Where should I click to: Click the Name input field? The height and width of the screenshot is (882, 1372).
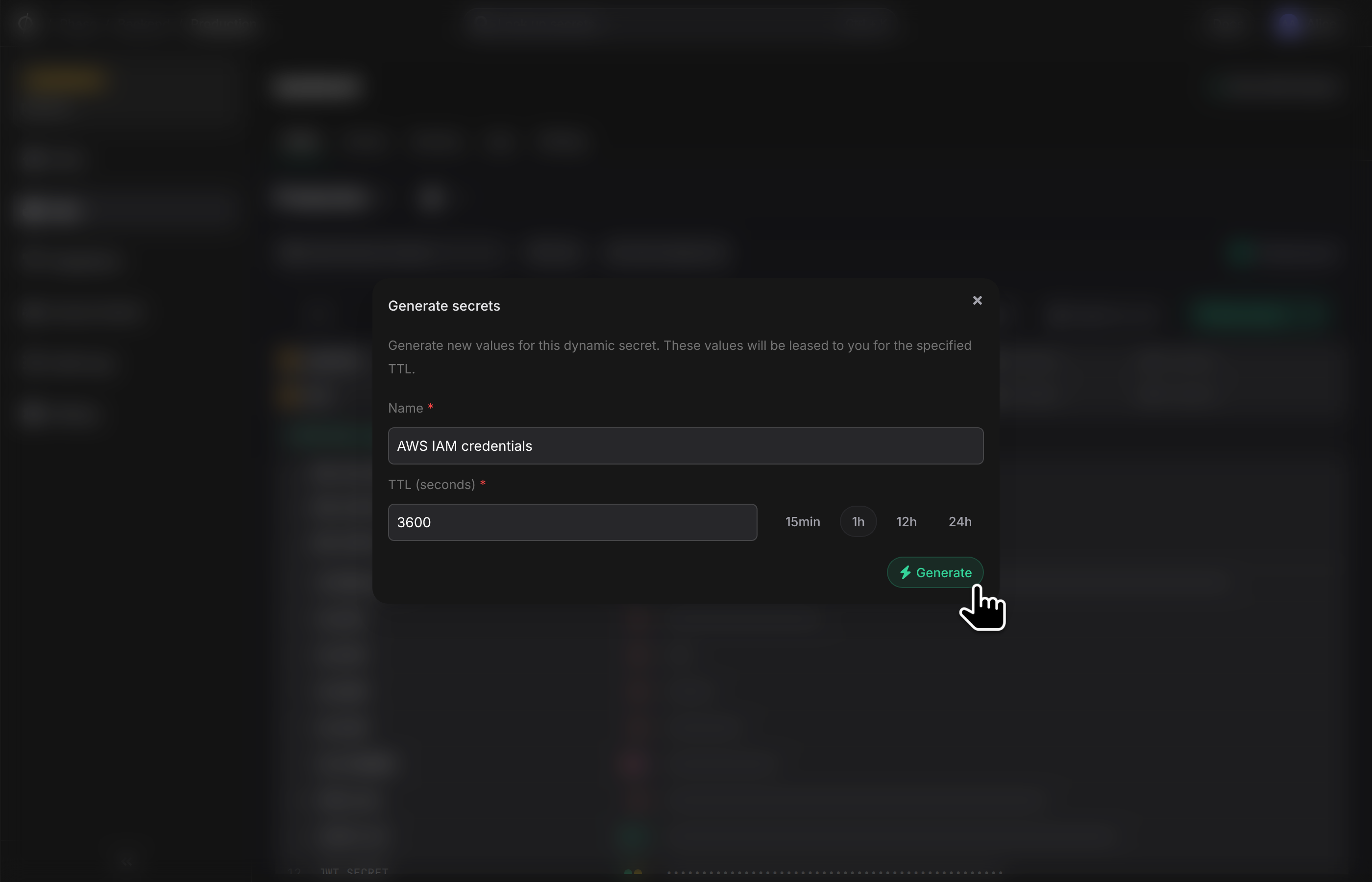(x=686, y=445)
